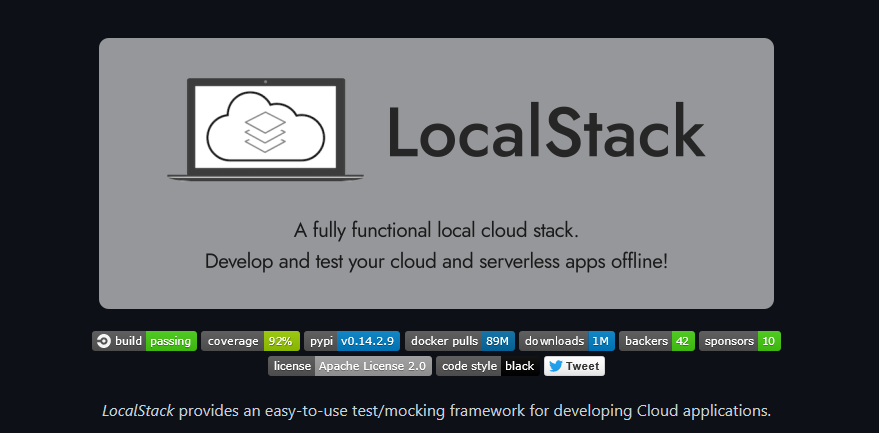Click the 'A fully functional local cloud stack.' tagline
The width and height of the screenshot is (879, 433).
click(436, 231)
